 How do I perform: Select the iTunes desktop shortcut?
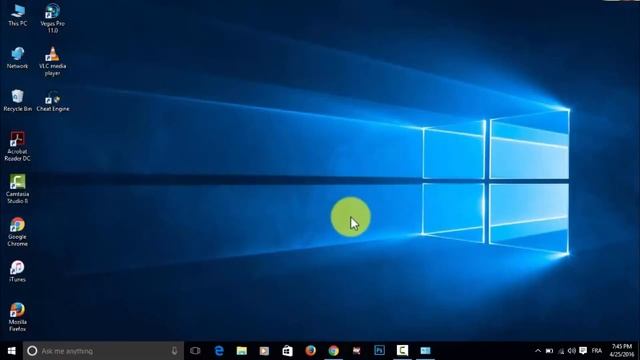[x=18, y=271]
